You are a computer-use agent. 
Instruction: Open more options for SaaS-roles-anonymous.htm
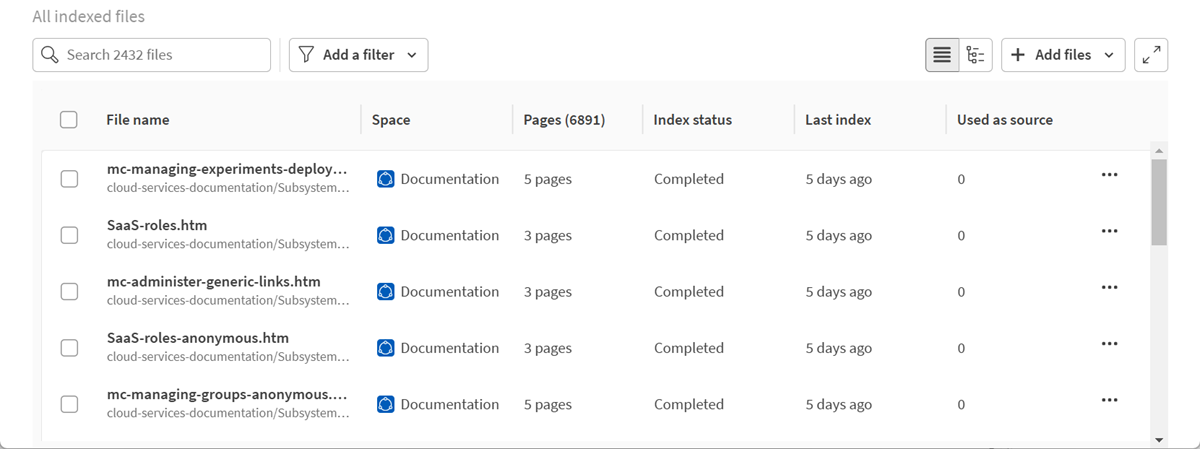tap(1108, 344)
